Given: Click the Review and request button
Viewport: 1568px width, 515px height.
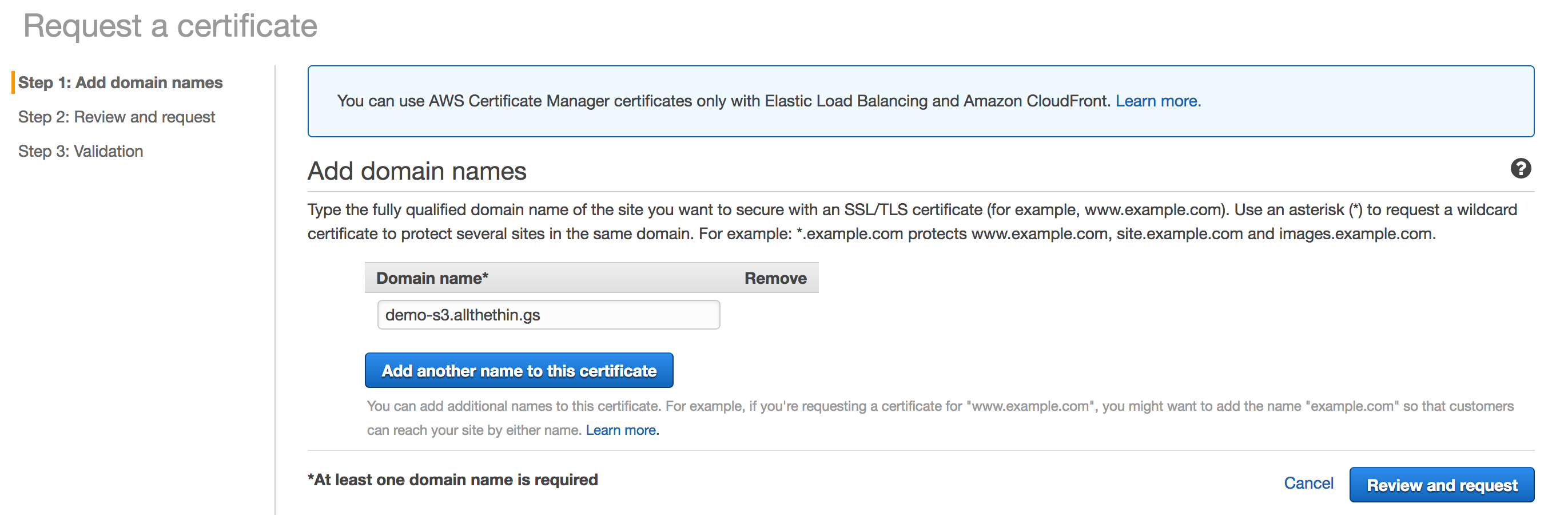Looking at the screenshot, I should point(1442,485).
